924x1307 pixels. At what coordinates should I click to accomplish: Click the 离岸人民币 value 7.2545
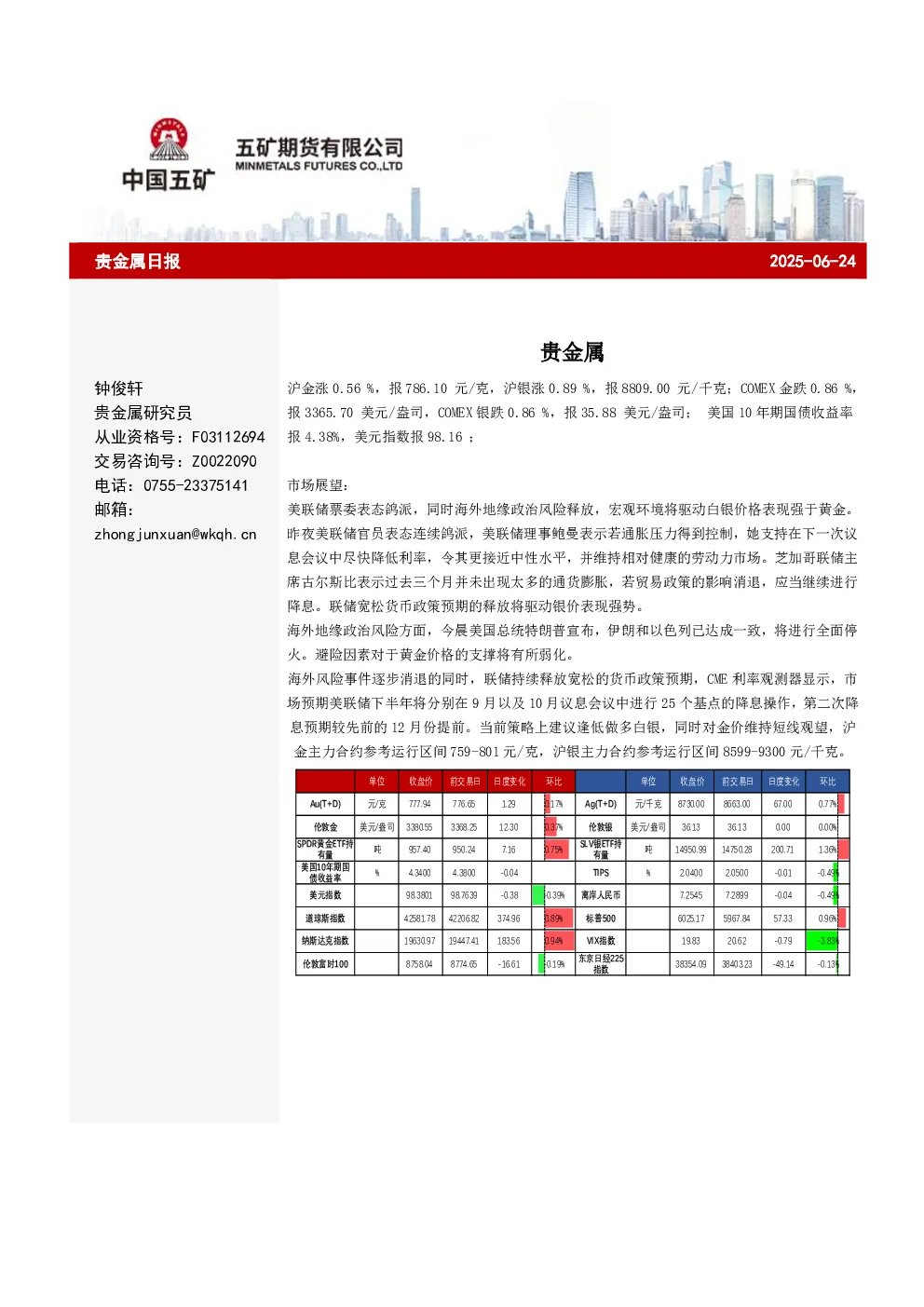tap(691, 895)
